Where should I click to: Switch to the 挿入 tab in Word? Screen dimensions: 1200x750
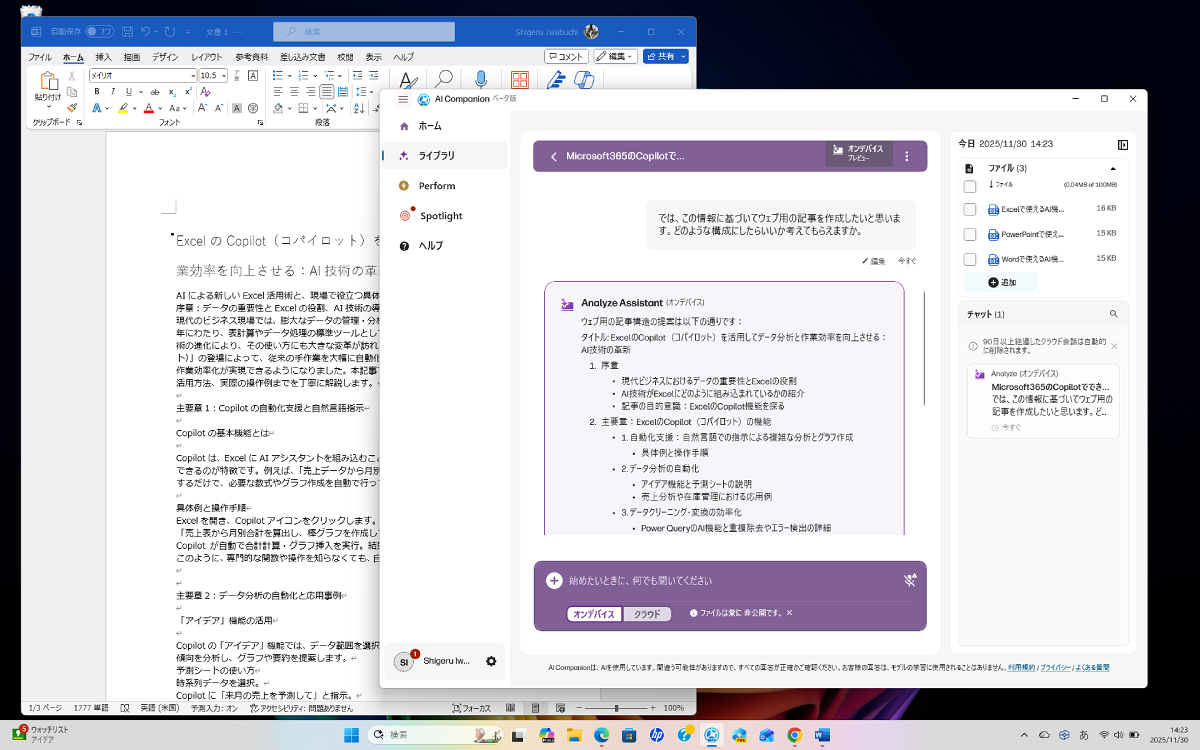(x=103, y=57)
